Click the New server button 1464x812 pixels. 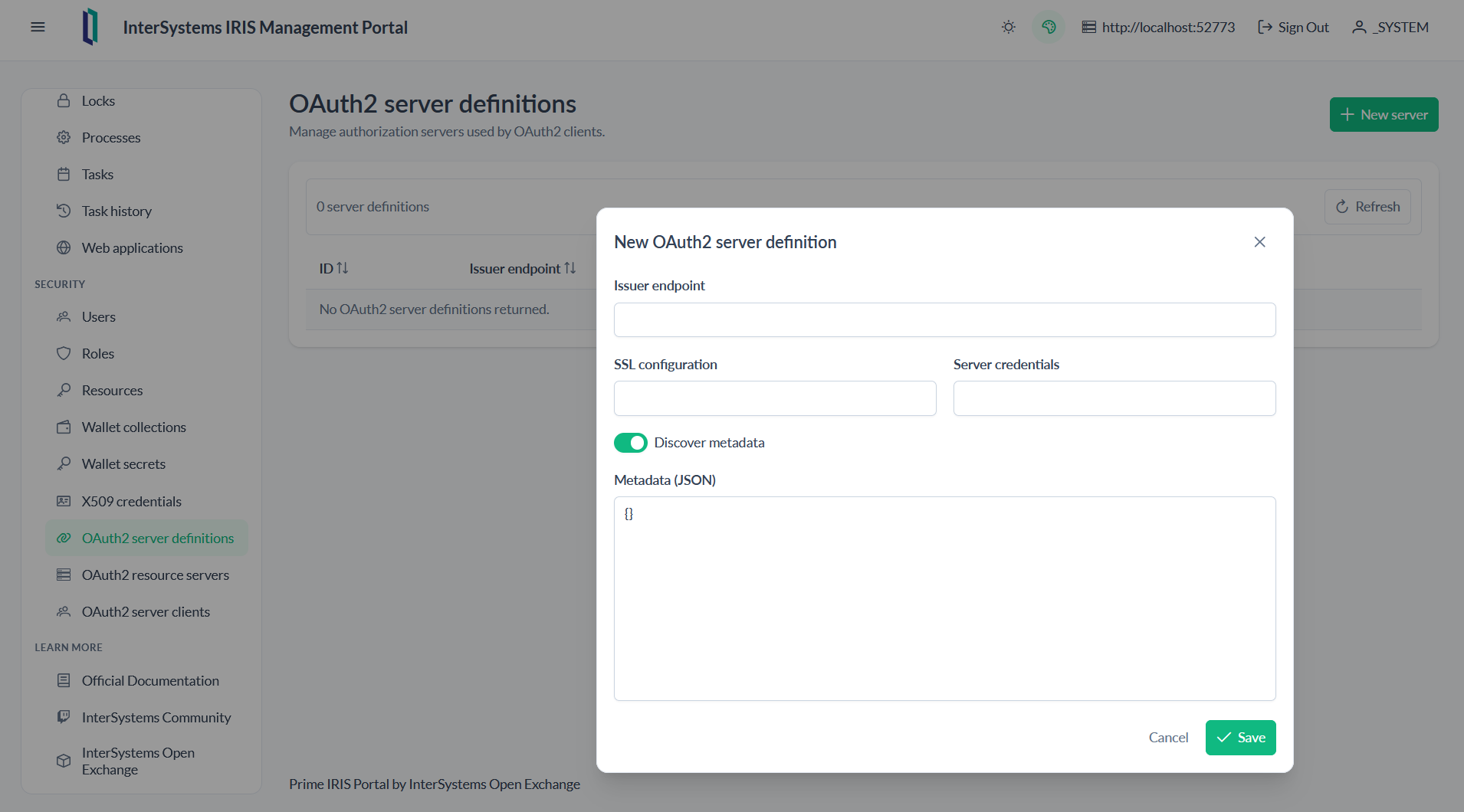click(1384, 115)
